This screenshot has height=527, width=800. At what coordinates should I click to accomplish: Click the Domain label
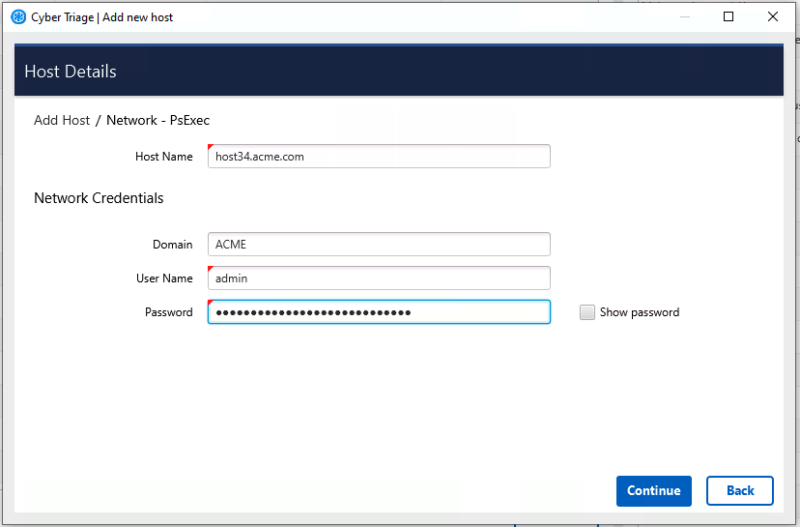pyautogui.click(x=172, y=244)
